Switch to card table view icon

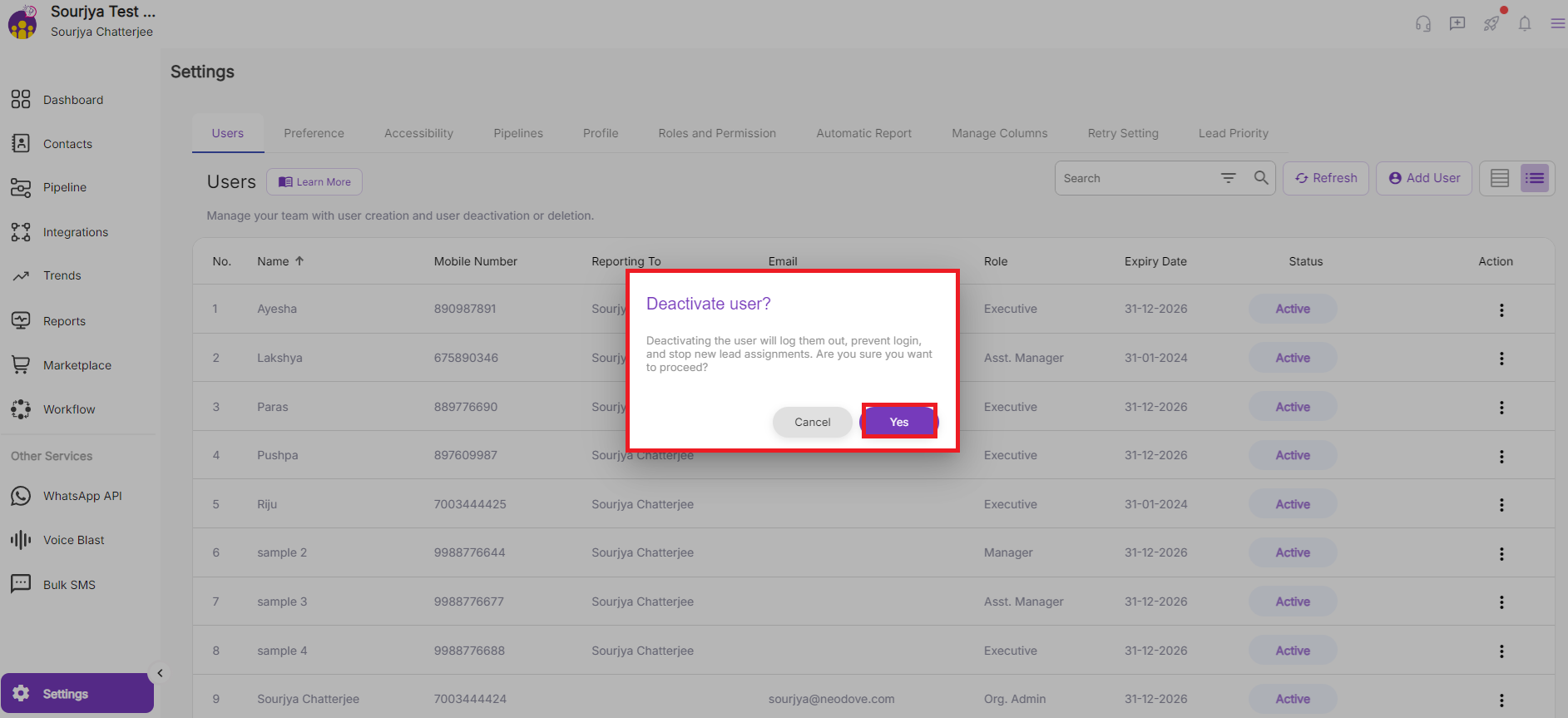pyautogui.click(x=1499, y=178)
